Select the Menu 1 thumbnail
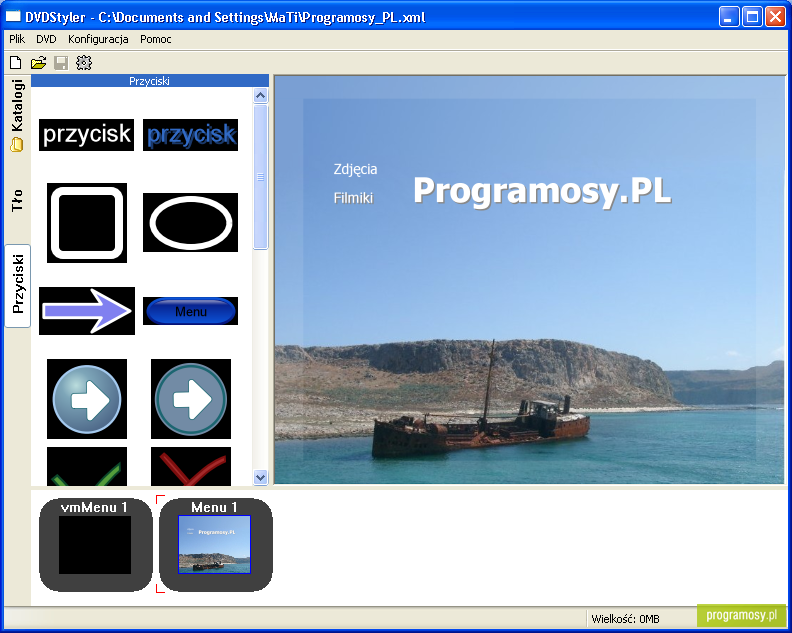The image size is (792, 633). tap(215, 545)
